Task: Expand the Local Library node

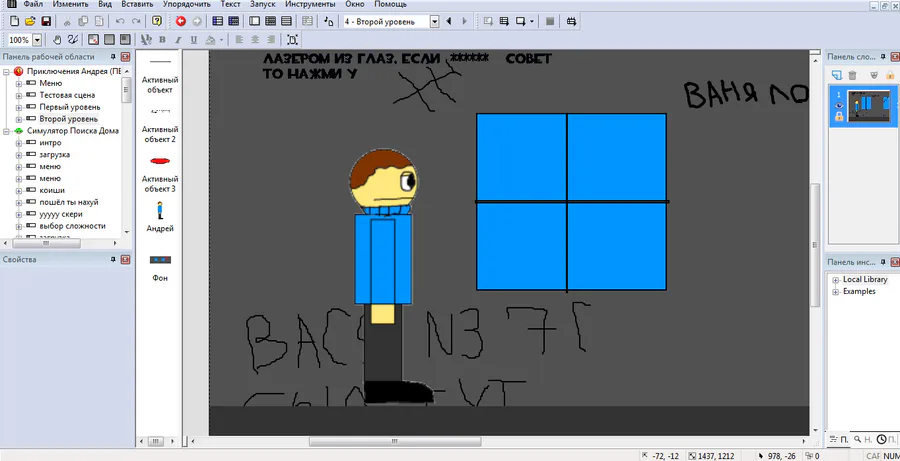Action: coord(836,280)
